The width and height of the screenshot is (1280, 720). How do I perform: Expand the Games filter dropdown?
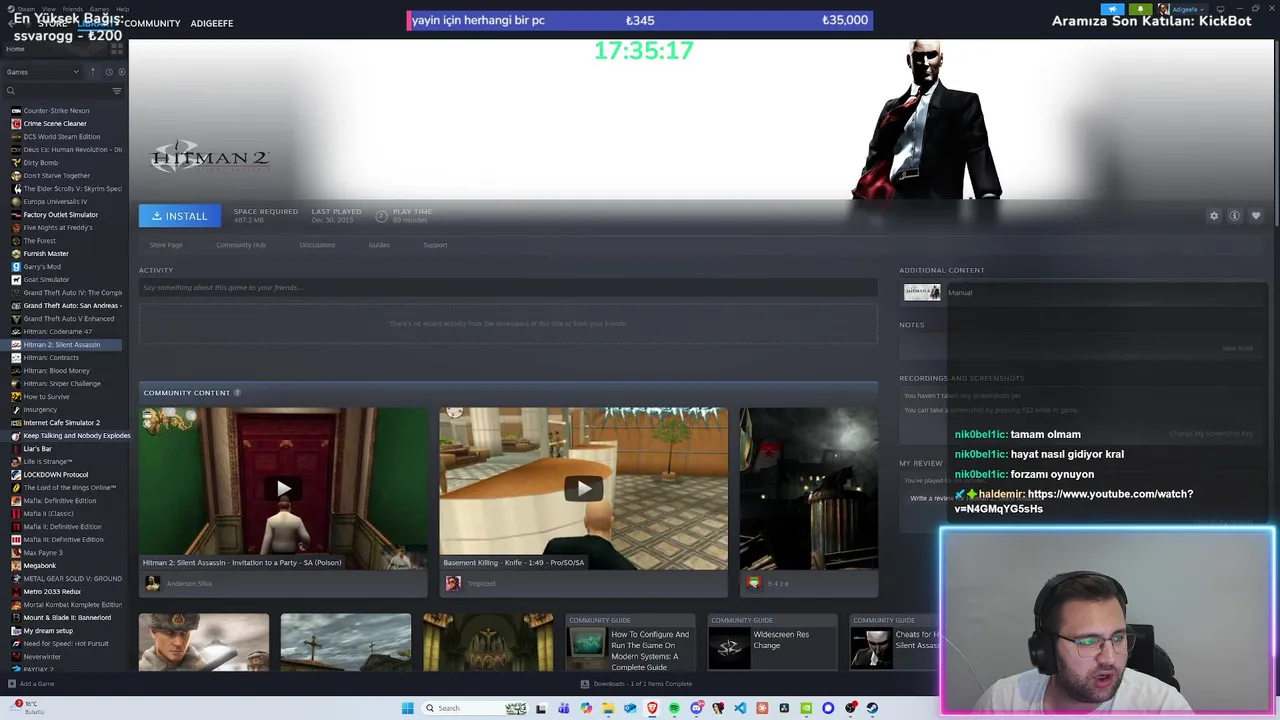pyautogui.click(x=42, y=72)
